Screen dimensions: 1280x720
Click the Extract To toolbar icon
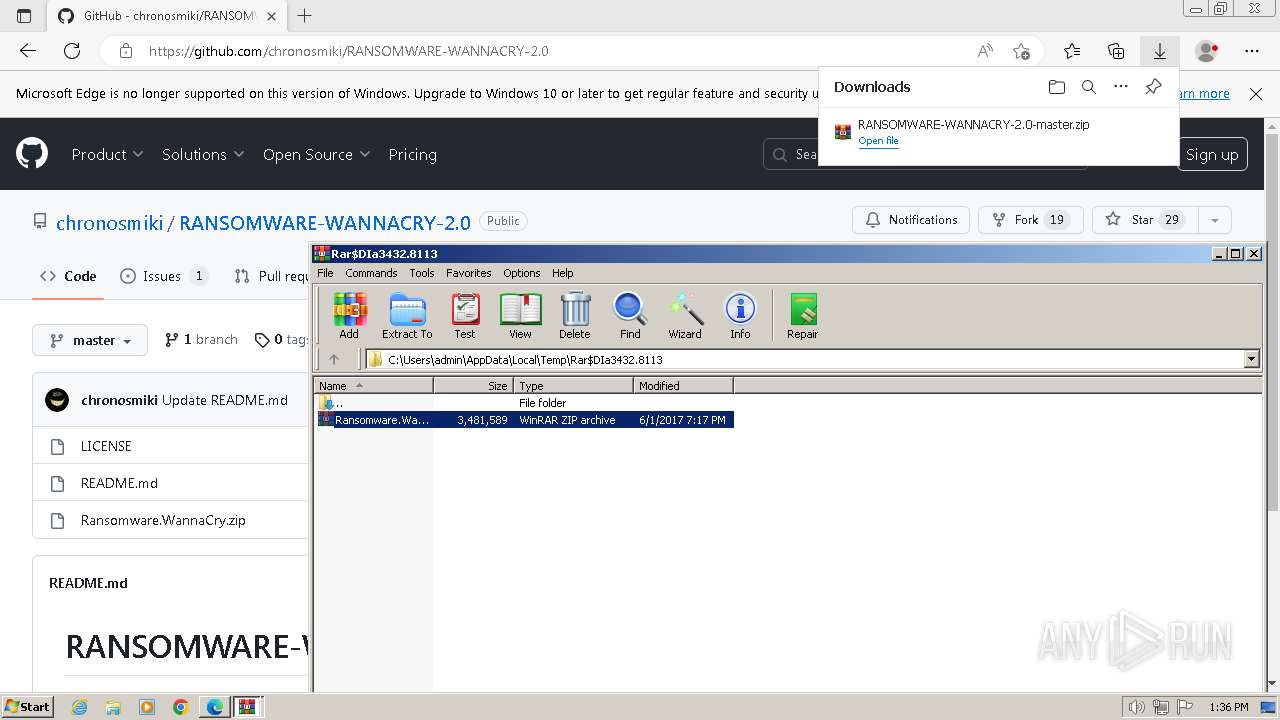pos(407,316)
